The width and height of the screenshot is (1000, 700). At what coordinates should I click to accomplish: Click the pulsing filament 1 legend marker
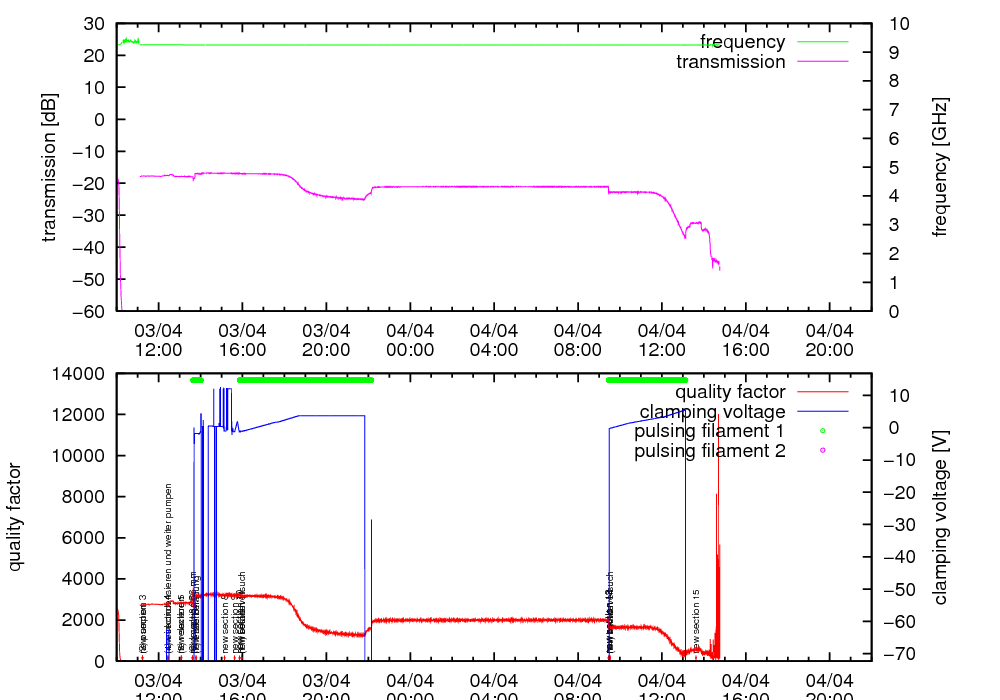(821, 431)
